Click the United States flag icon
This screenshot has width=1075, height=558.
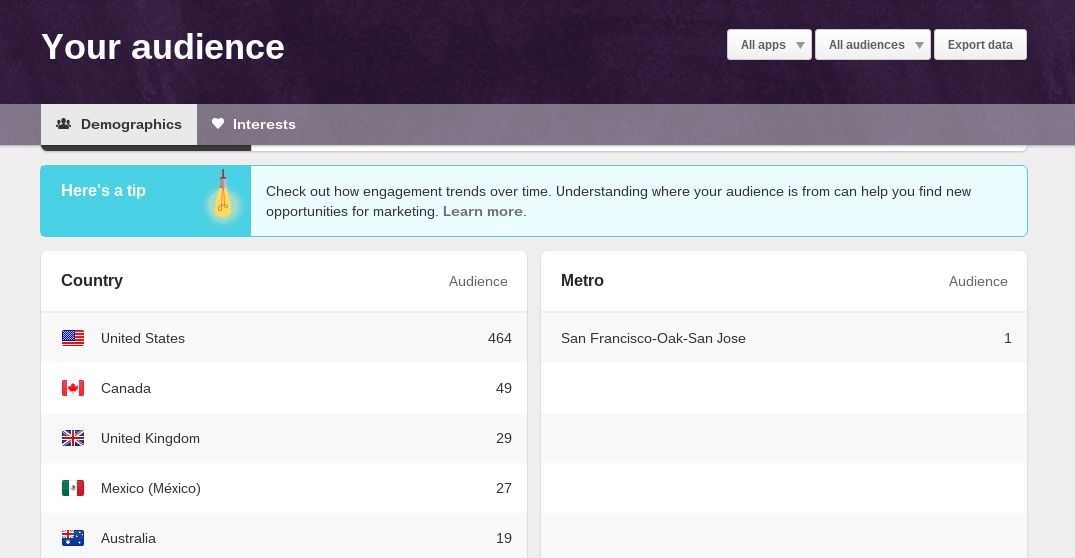[x=73, y=338]
